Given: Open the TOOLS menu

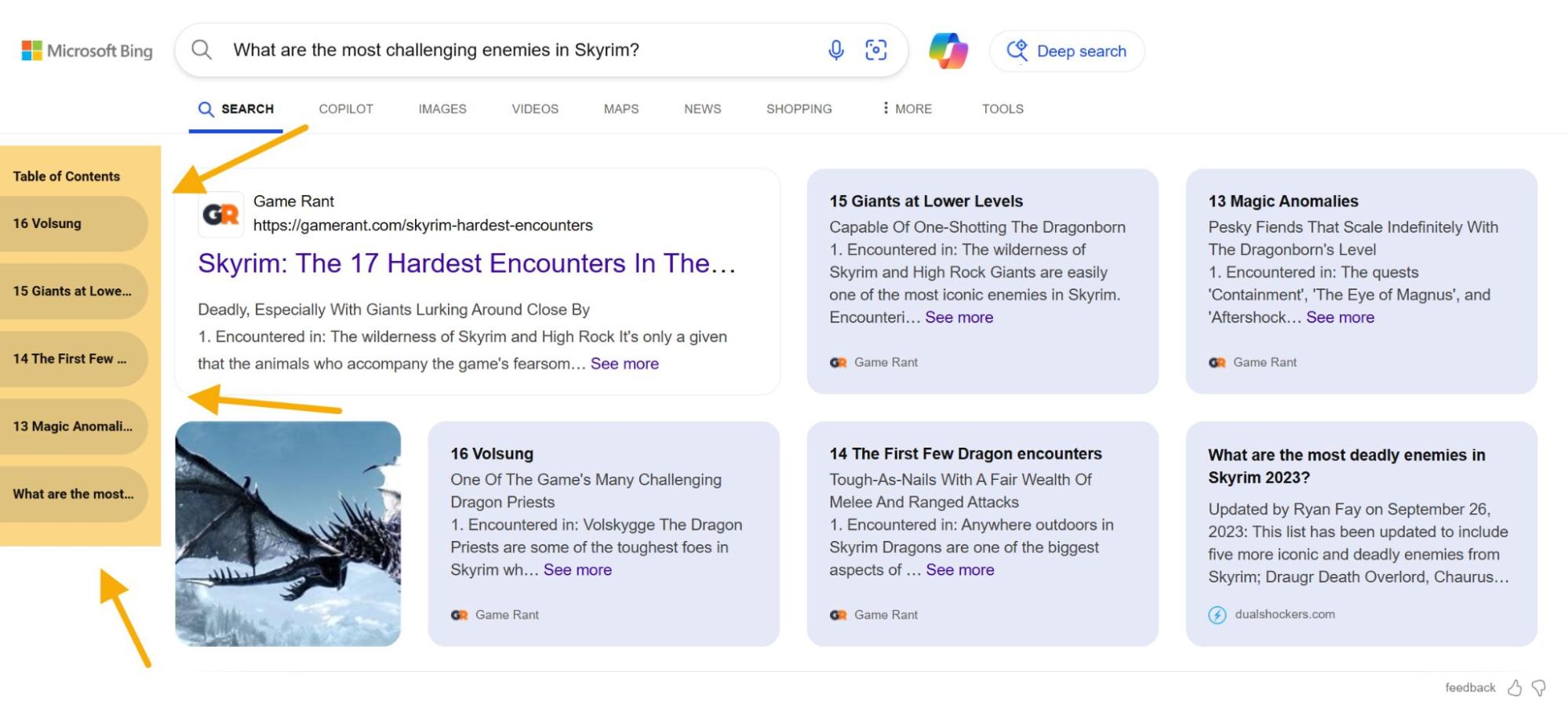Looking at the screenshot, I should coord(1002,109).
